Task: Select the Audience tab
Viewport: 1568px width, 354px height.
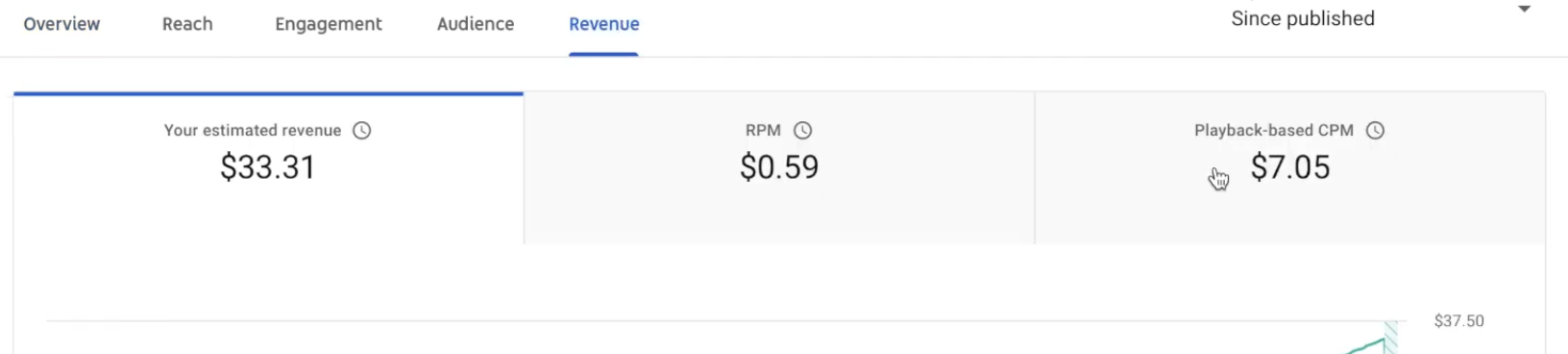Action: [476, 24]
